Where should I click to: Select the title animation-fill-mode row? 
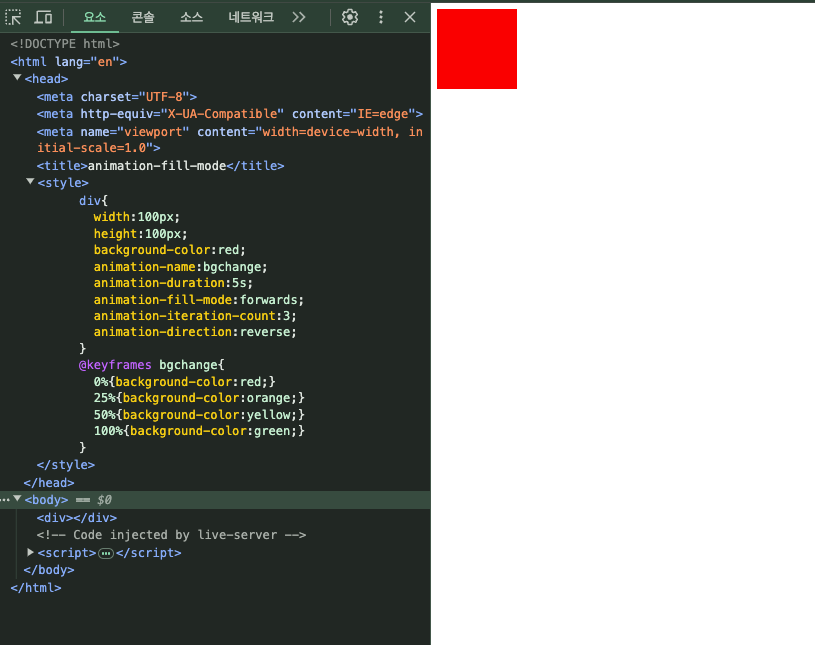(161, 166)
